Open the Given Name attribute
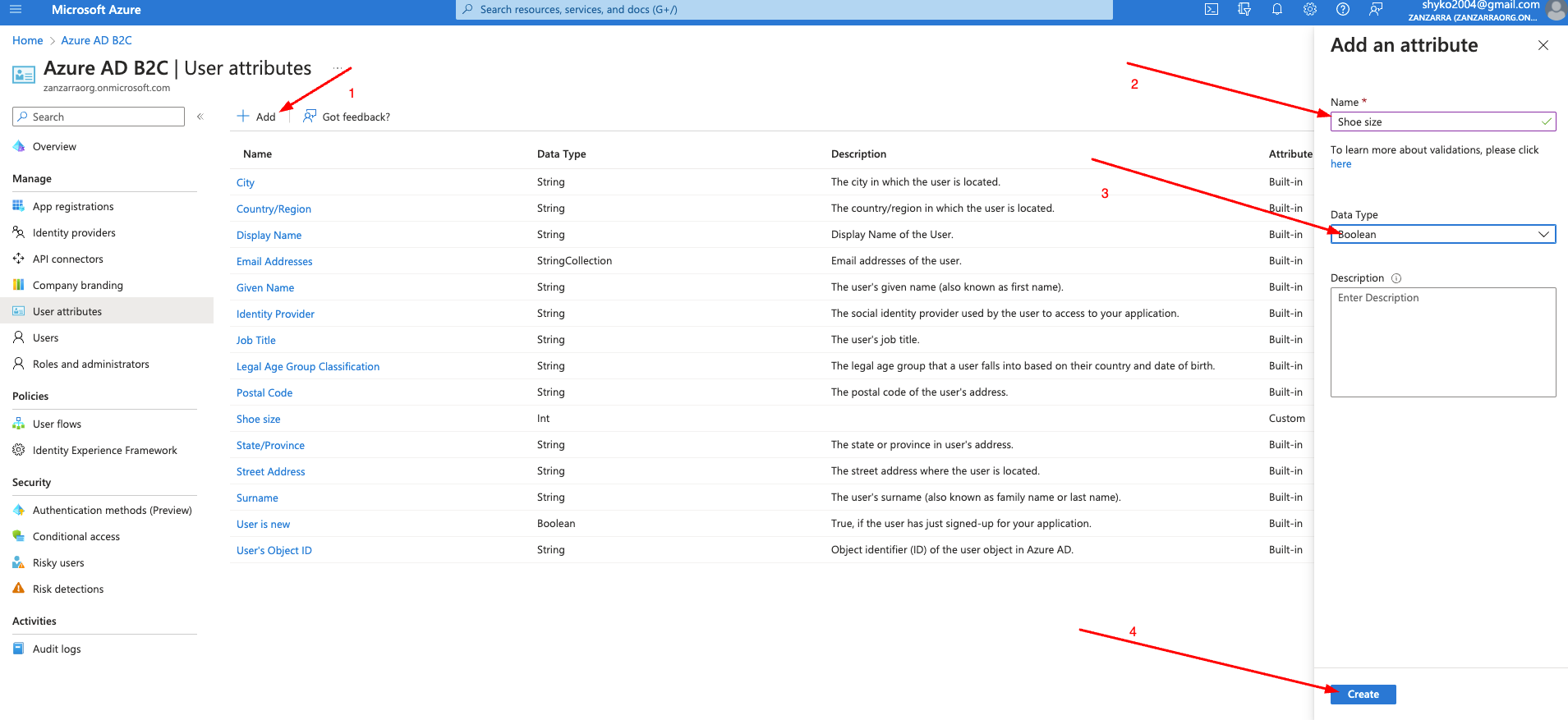 (265, 287)
